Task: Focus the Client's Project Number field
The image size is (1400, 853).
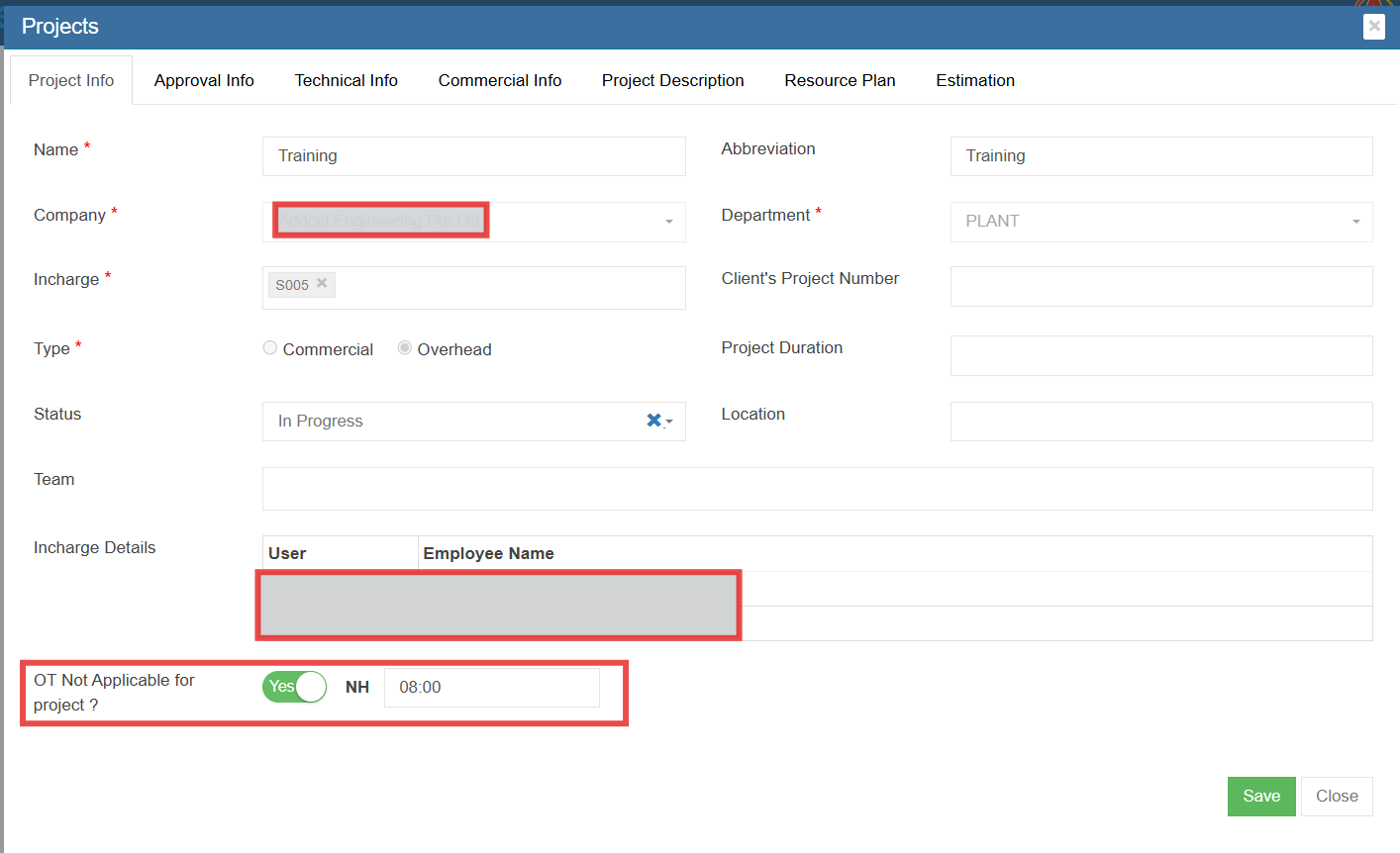Action: pos(1160,287)
